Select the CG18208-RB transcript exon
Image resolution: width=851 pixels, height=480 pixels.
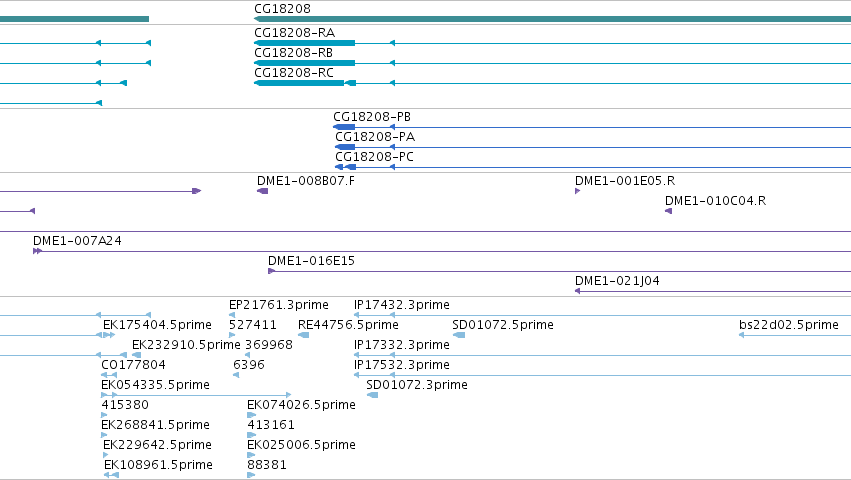[304, 63]
